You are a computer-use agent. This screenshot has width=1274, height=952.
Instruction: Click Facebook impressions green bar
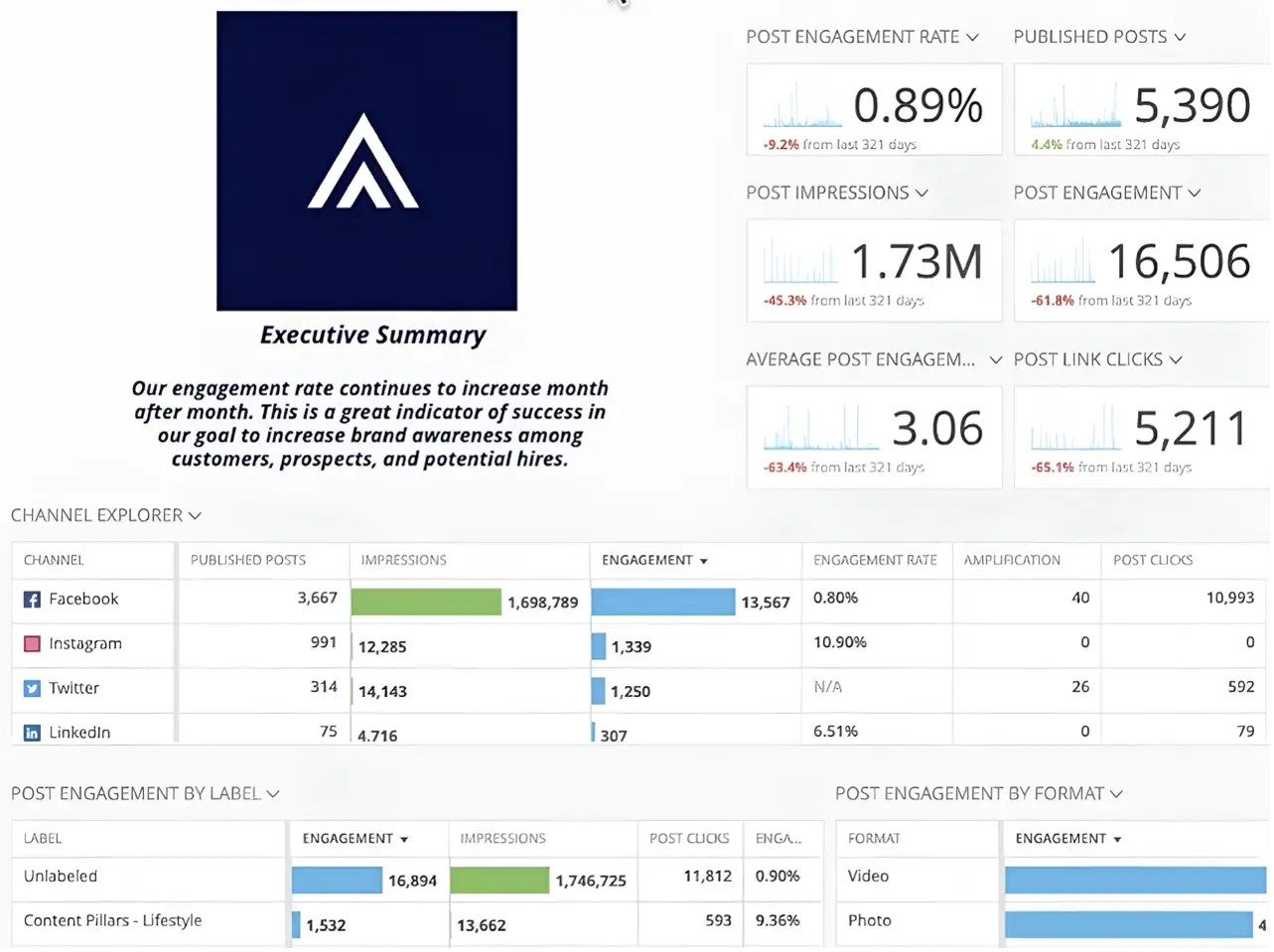pyautogui.click(x=427, y=603)
